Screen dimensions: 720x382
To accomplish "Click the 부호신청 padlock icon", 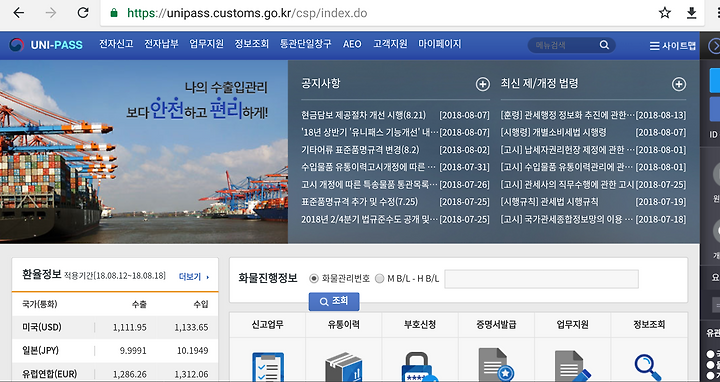I will pos(420,366).
